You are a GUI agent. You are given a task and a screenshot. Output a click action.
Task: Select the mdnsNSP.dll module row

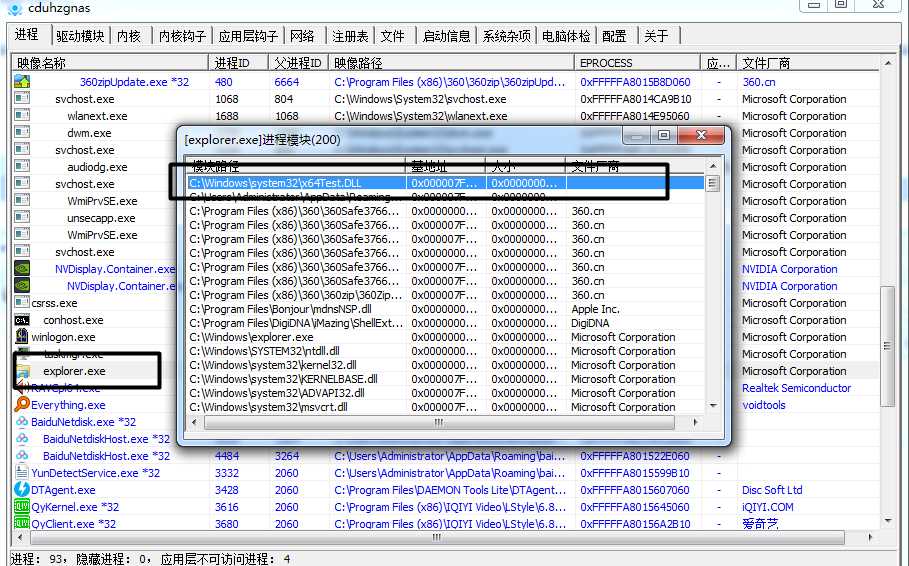click(x=445, y=309)
